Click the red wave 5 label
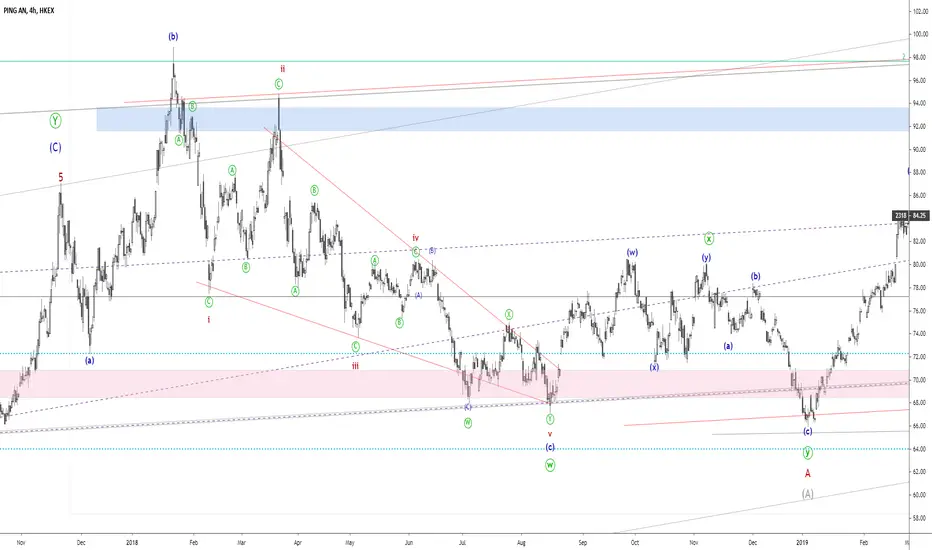This screenshot has width=932, height=550. [x=61, y=177]
